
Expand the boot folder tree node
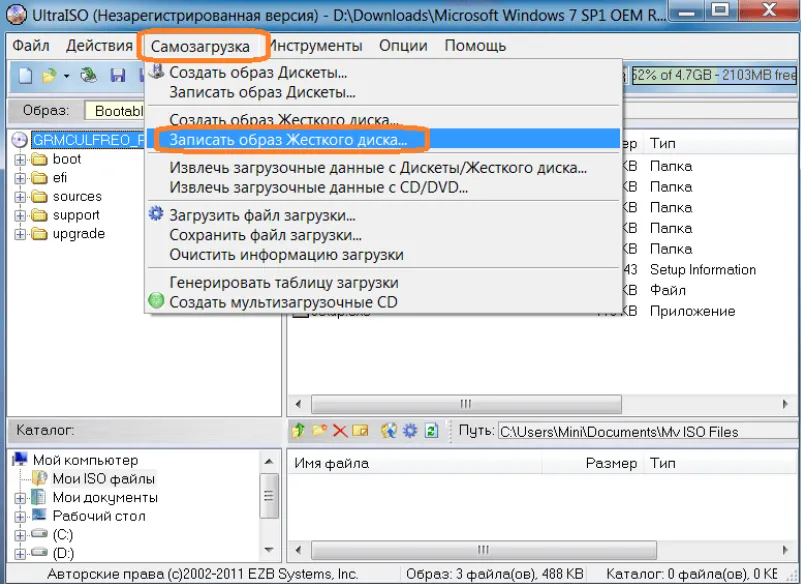(x=20, y=159)
